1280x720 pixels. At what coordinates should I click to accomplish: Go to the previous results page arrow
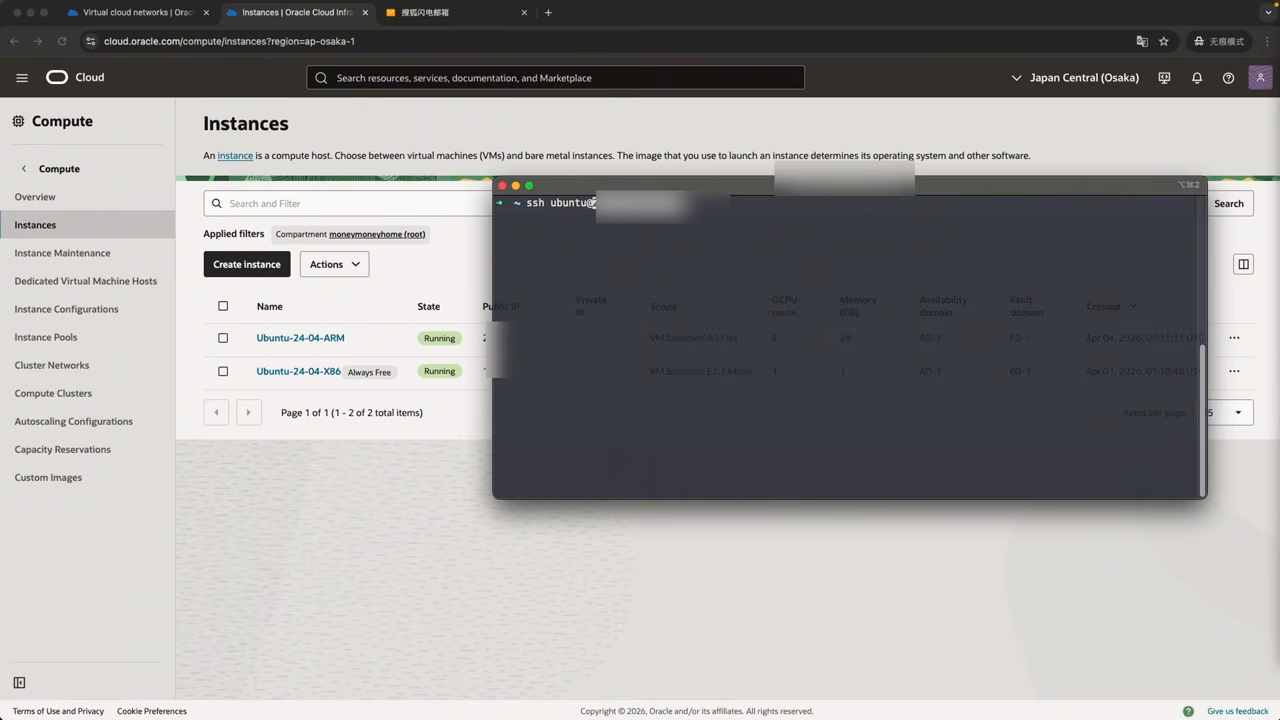tap(216, 412)
